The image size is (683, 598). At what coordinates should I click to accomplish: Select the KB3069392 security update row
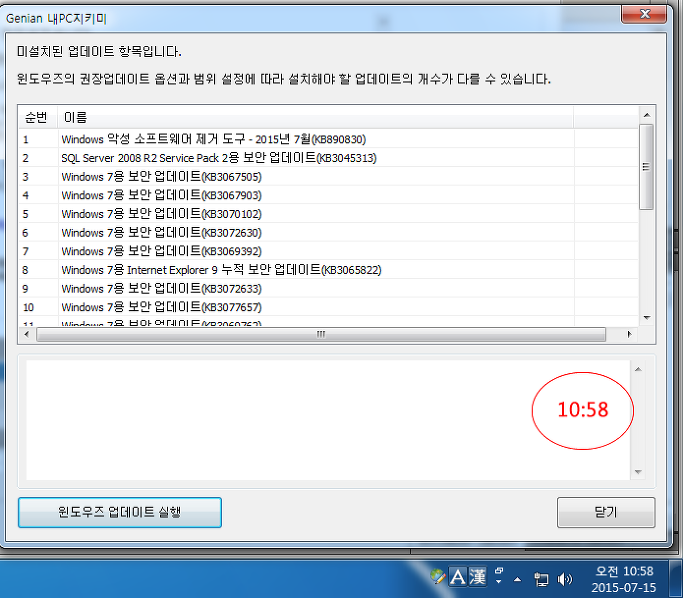tap(328, 251)
